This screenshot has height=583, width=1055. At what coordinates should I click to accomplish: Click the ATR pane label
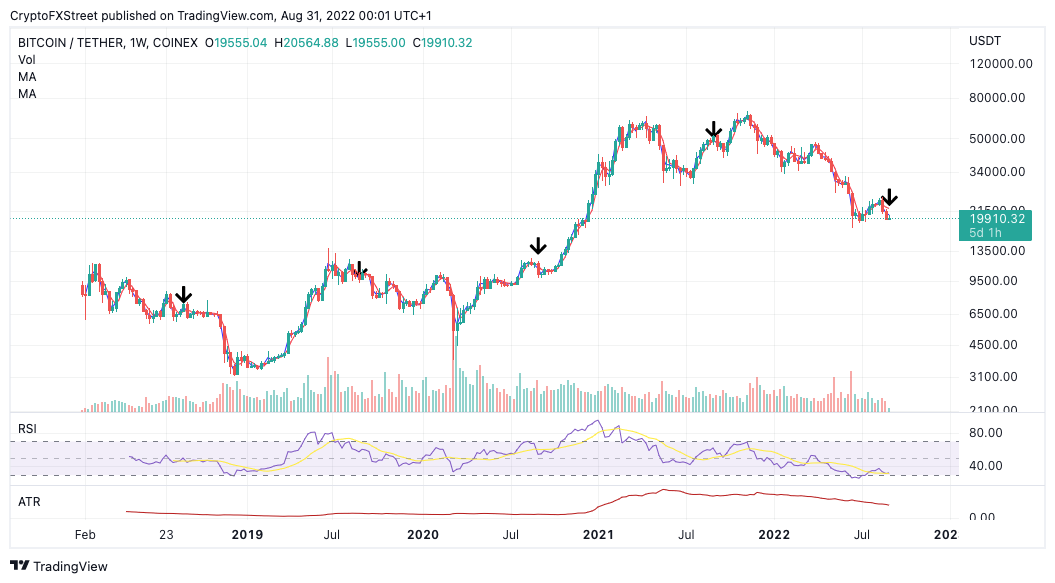pos(29,502)
